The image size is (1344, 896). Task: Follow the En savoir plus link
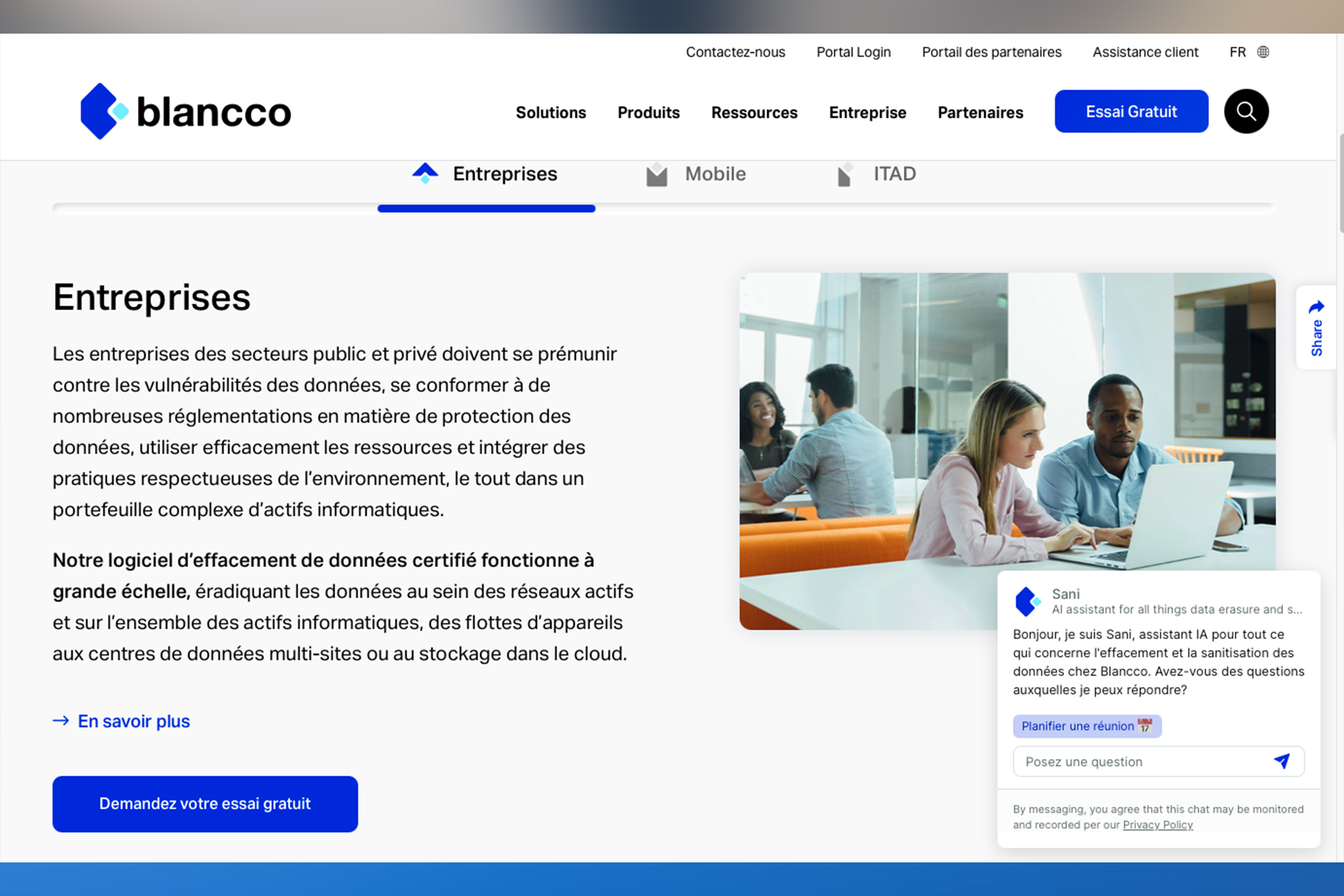tap(133, 721)
